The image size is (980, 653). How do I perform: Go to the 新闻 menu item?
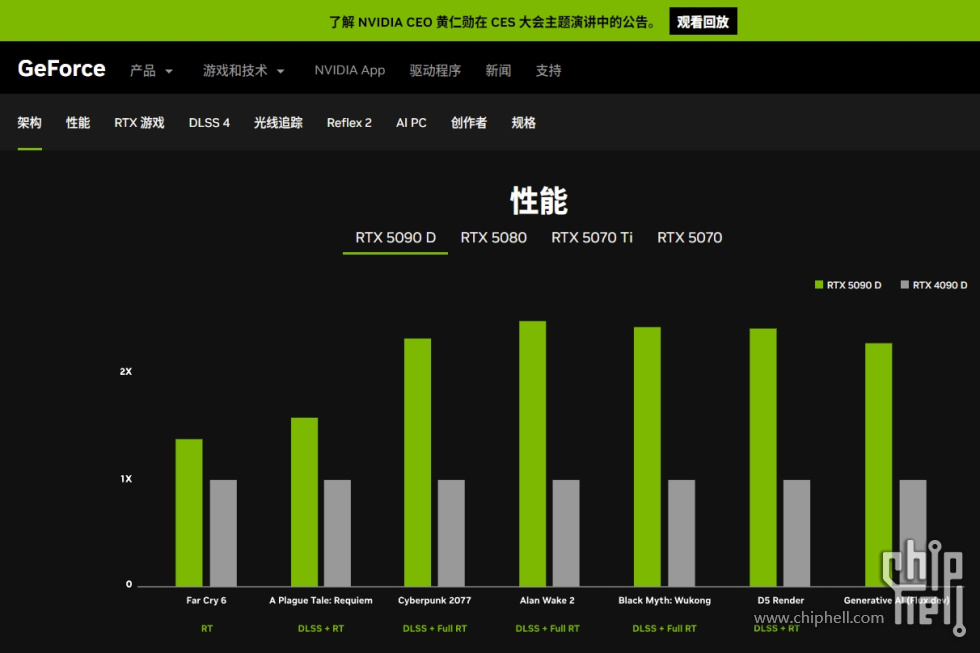point(498,71)
